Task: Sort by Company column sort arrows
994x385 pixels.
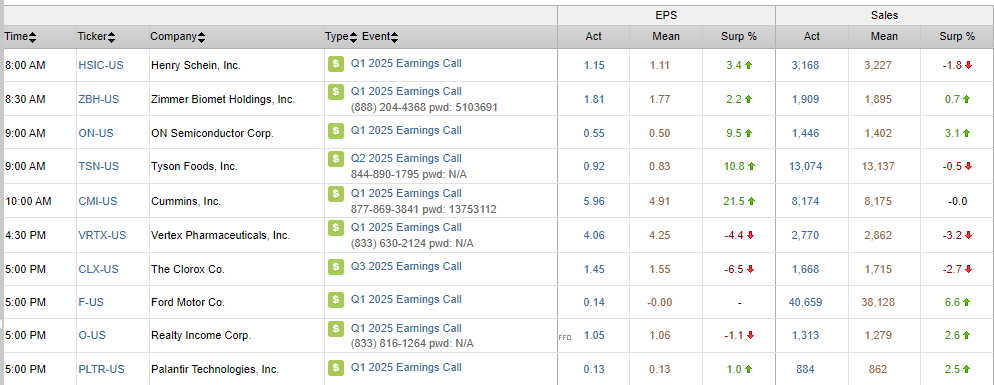Action: [202, 37]
